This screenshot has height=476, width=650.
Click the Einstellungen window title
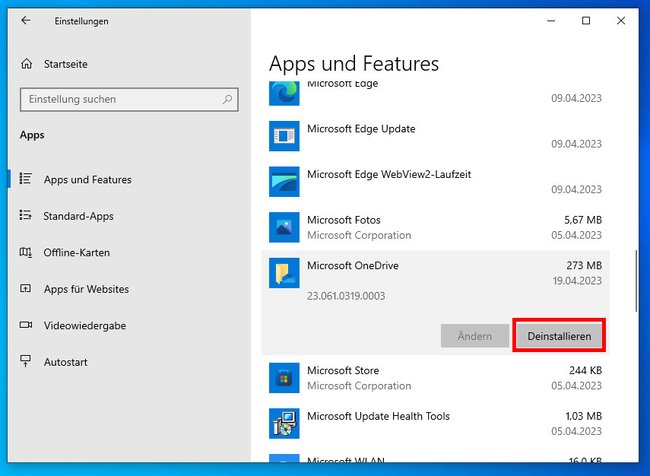tap(81, 21)
